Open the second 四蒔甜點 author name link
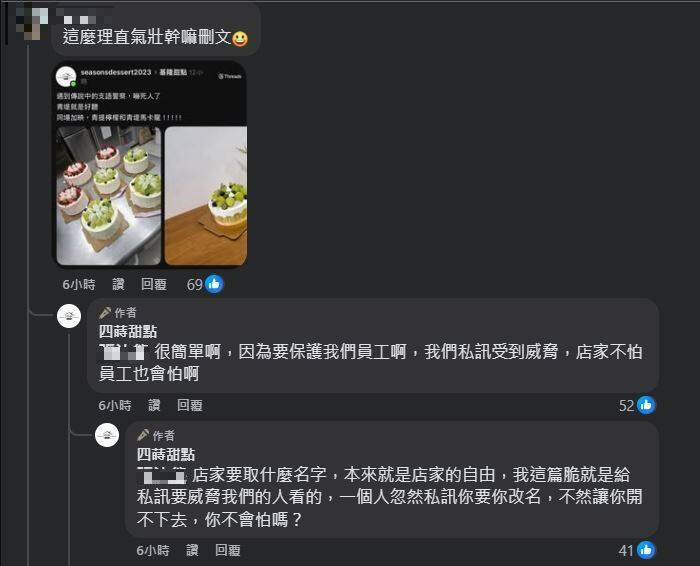700x566 pixels. click(166, 455)
